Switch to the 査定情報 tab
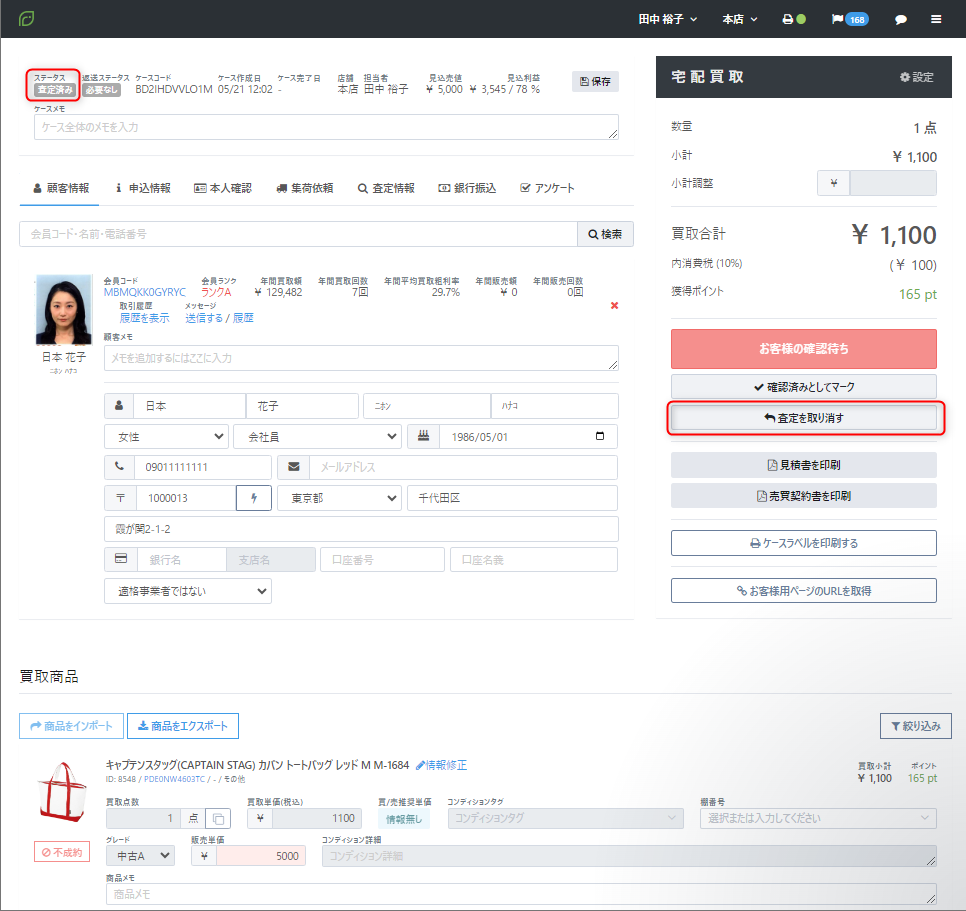The width and height of the screenshot is (966, 911). 386,188
